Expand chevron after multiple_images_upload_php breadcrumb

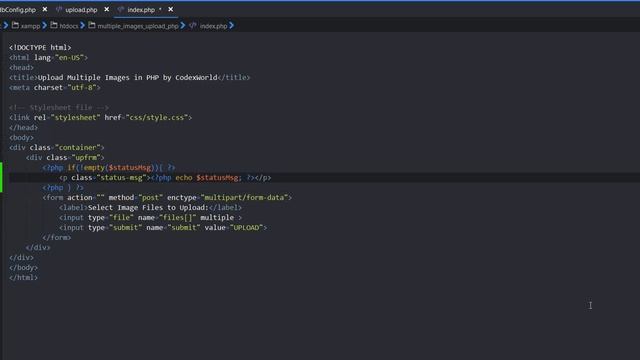coord(183,25)
